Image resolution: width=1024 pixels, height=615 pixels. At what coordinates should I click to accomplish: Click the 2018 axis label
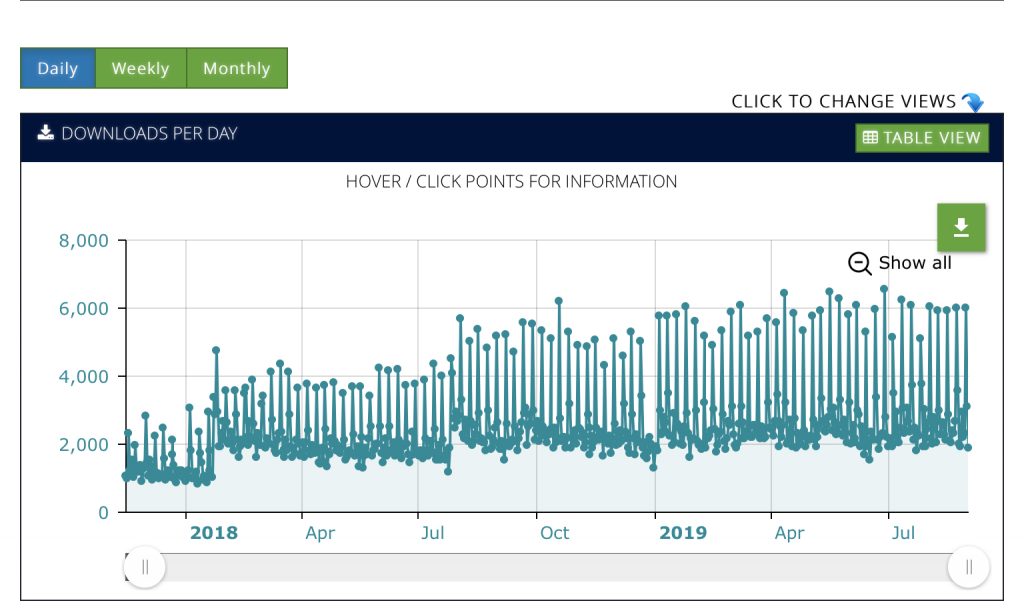(214, 533)
